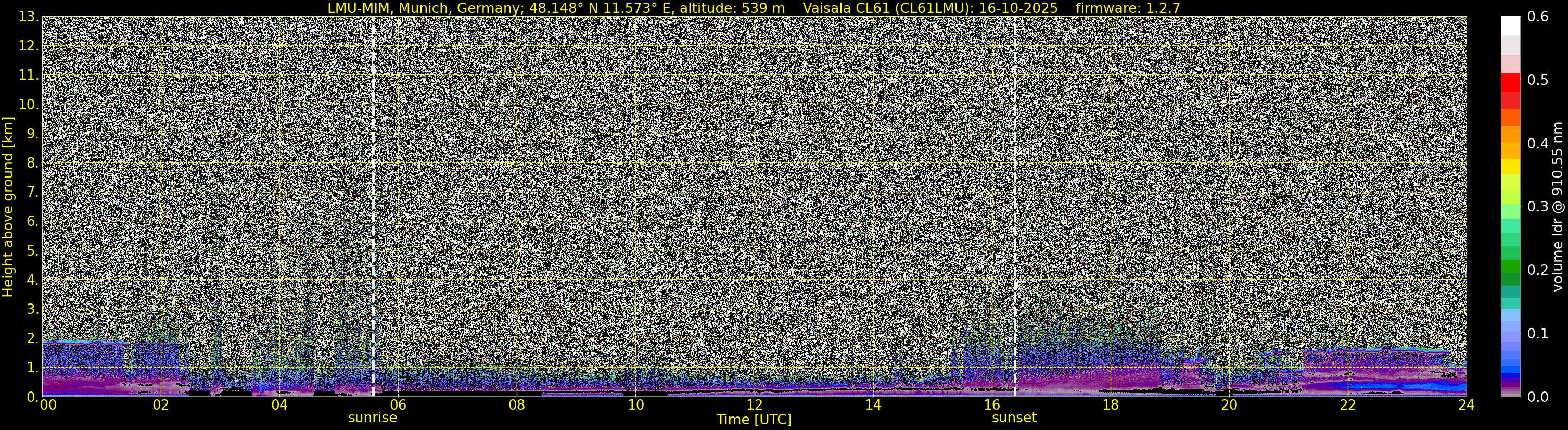The image size is (1568, 430).
Task: Click the 'volume ldr @ 910.55 nm' colorbar label
Action: coord(1558,207)
